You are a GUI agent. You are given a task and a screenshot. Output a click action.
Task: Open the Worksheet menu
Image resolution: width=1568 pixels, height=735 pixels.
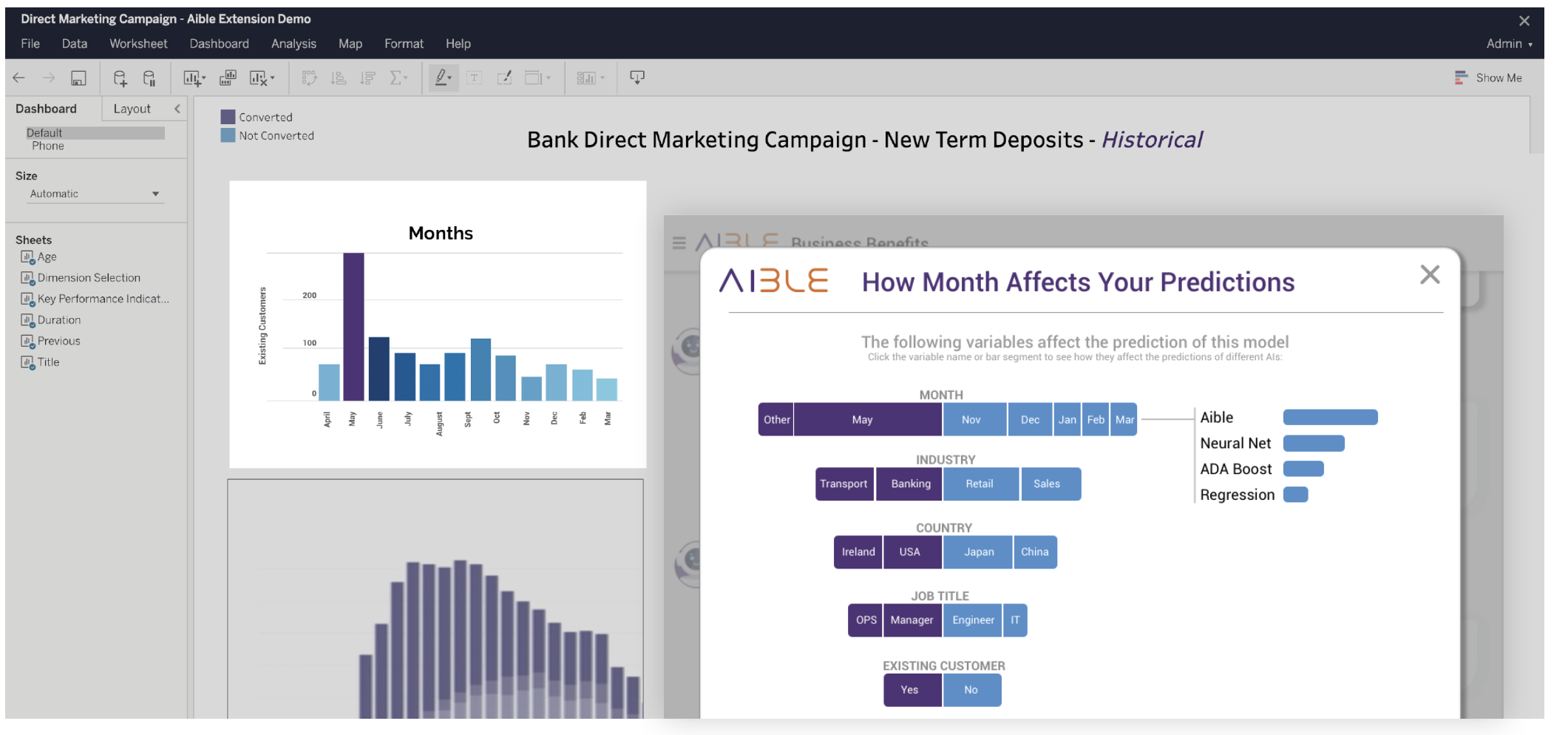138,44
